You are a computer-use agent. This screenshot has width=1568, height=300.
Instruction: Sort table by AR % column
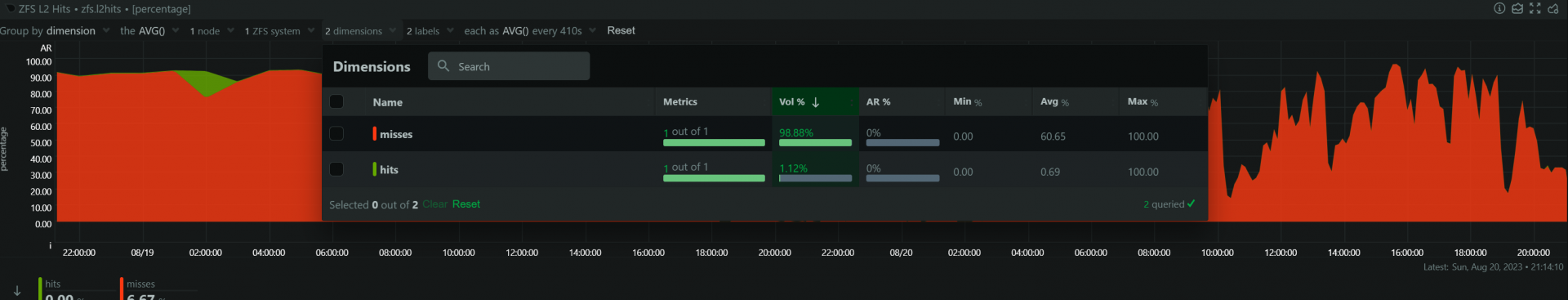click(x=879, y=102)
